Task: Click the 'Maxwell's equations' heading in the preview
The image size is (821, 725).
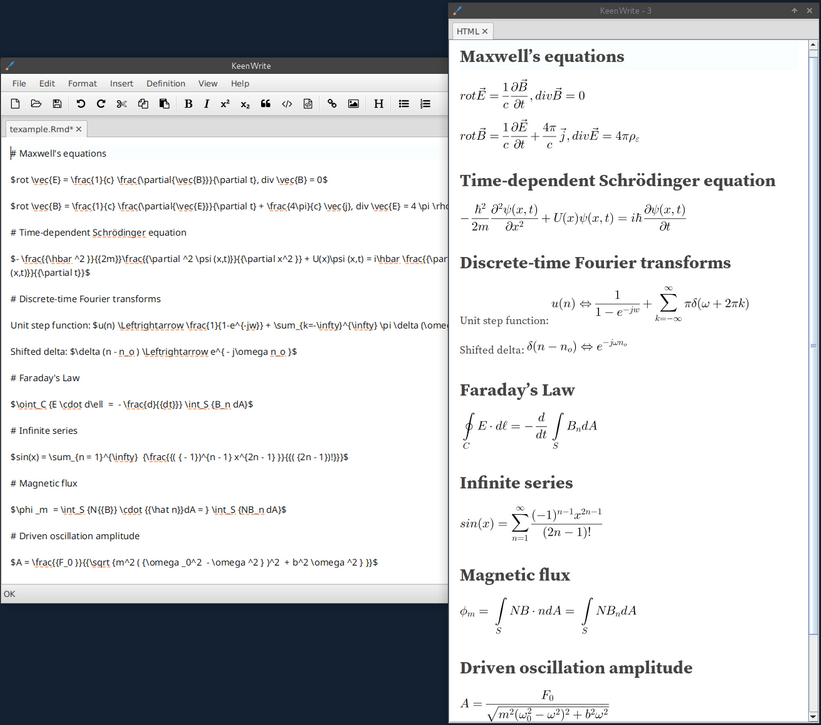Action: pyautogui.click(x=542, y=57)
